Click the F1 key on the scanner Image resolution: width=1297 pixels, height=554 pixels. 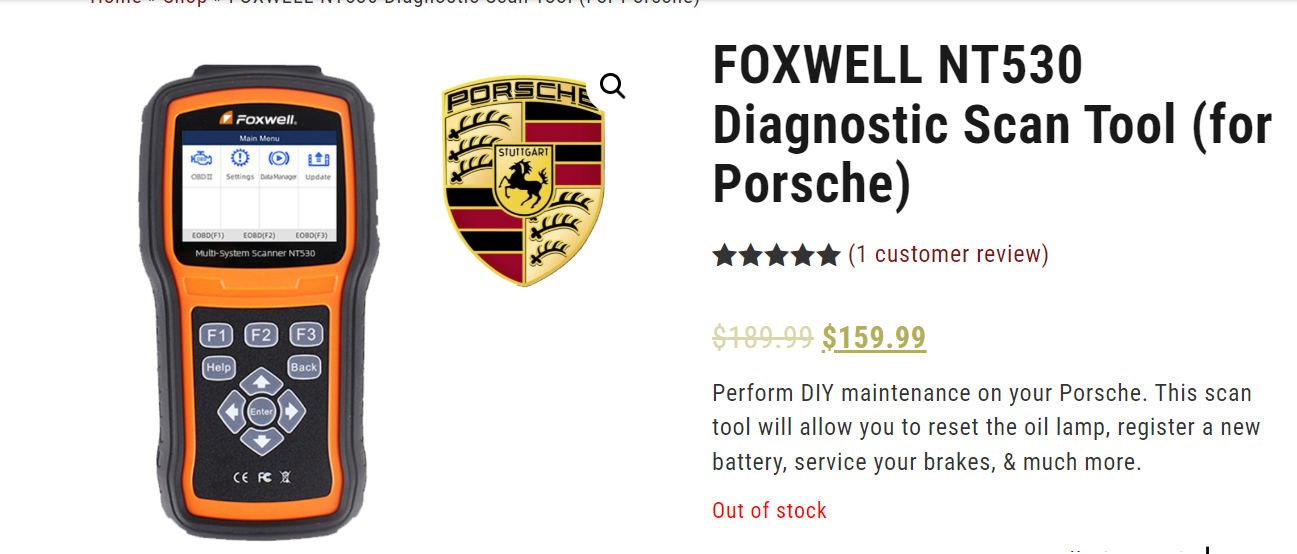tap(216, 335)
